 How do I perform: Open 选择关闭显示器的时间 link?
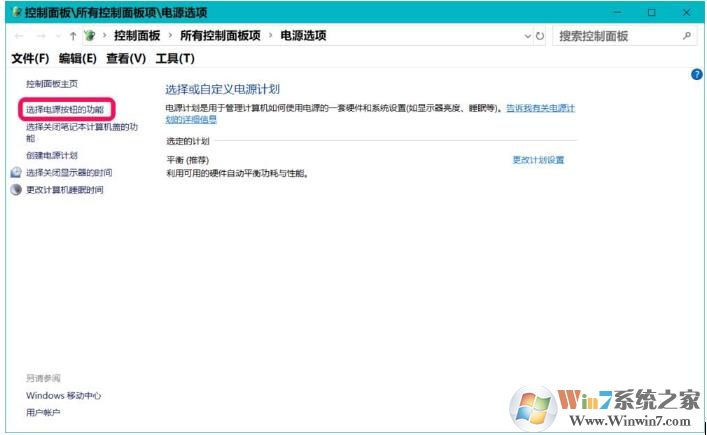(x=69, y=173)
